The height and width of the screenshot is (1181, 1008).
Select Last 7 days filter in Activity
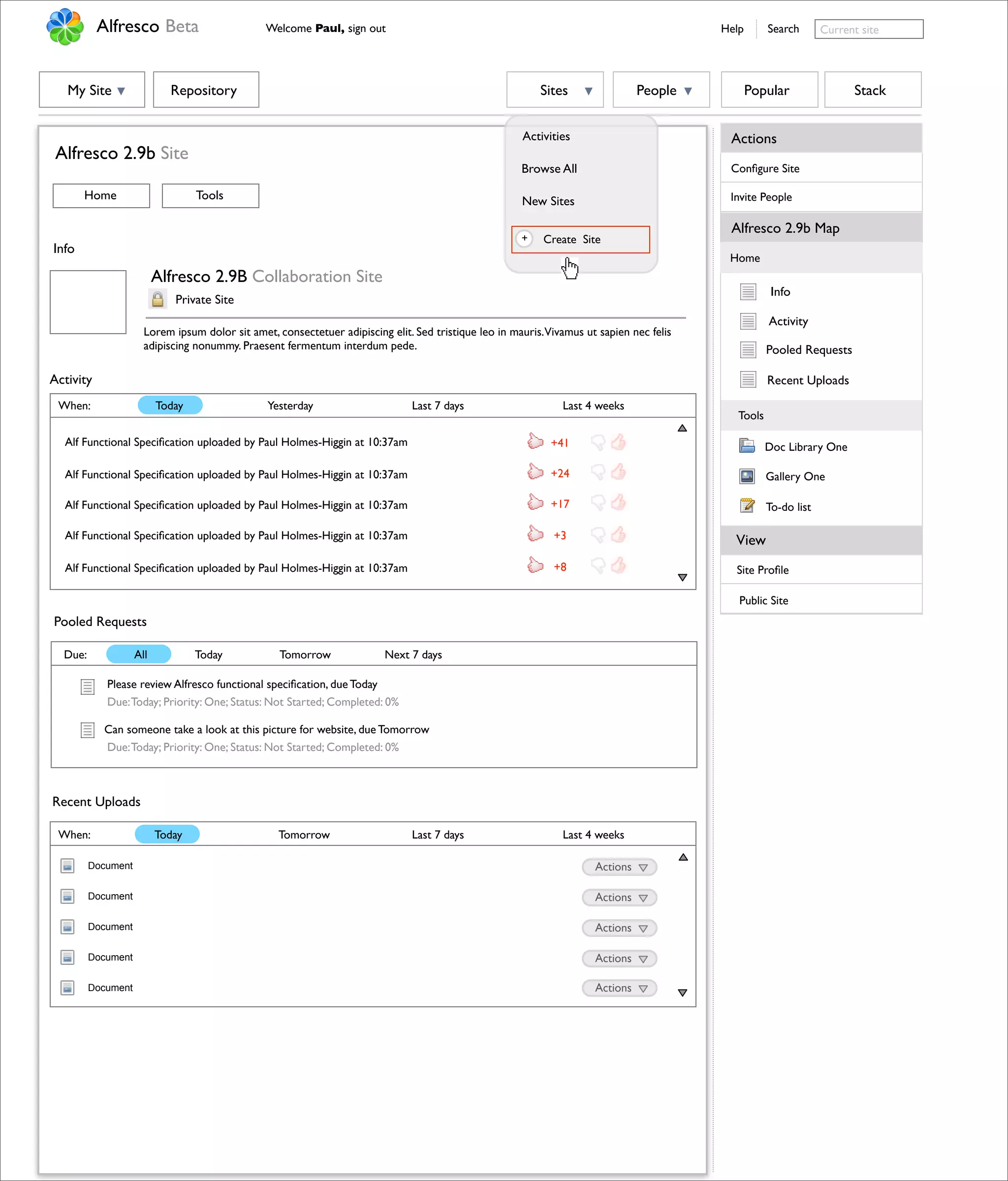point(438,406)
